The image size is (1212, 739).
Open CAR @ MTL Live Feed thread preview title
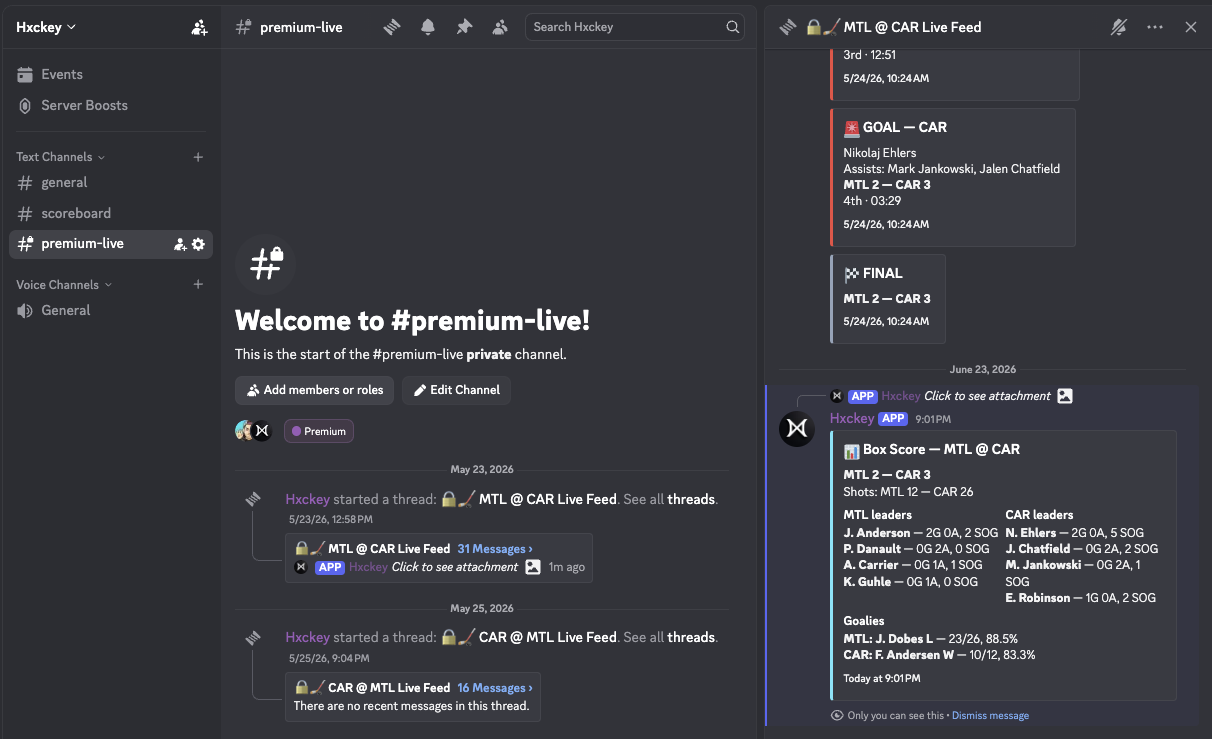389,688
